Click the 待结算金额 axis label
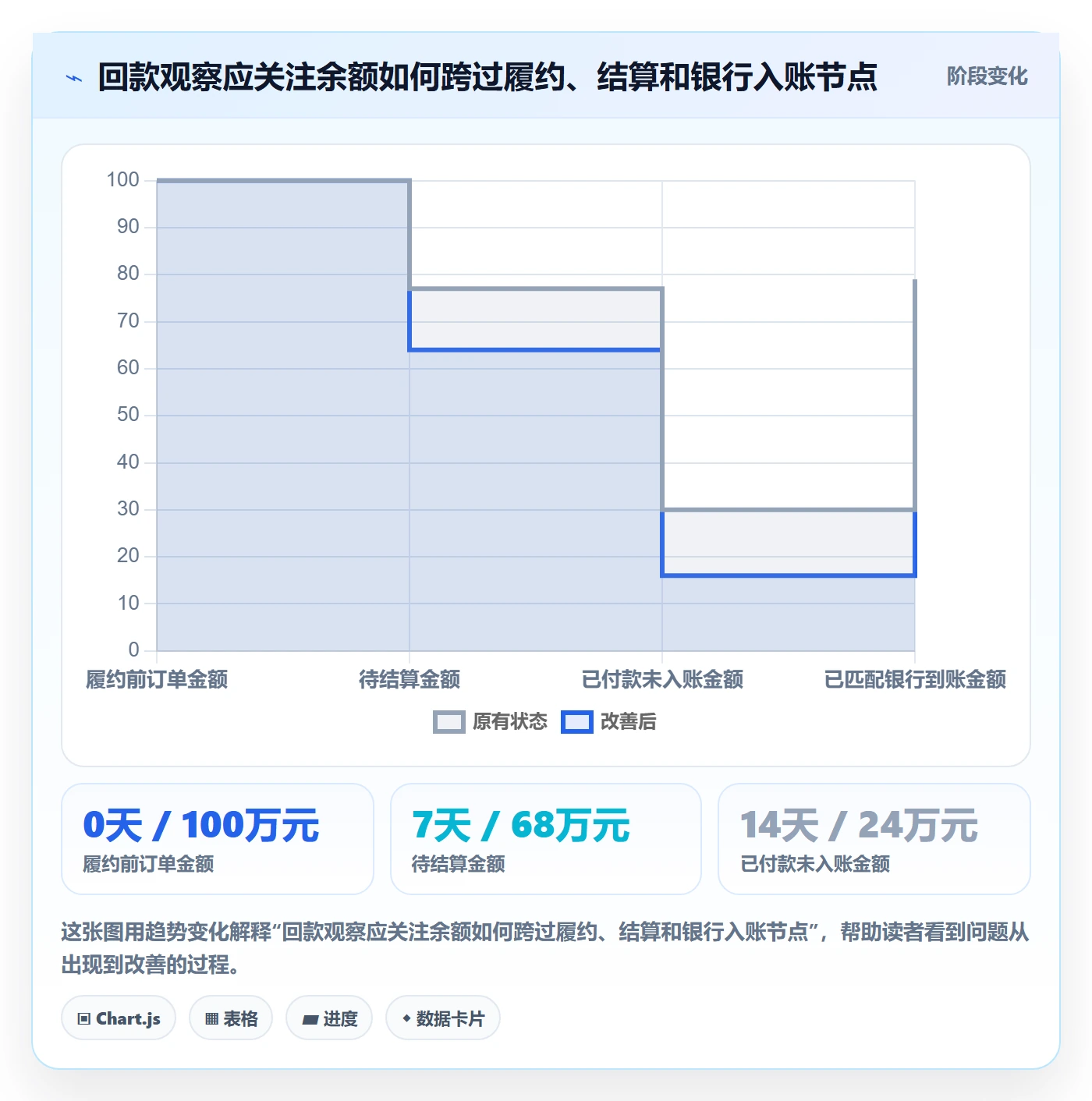The image size is (1092, 1101). coord(409,680)
